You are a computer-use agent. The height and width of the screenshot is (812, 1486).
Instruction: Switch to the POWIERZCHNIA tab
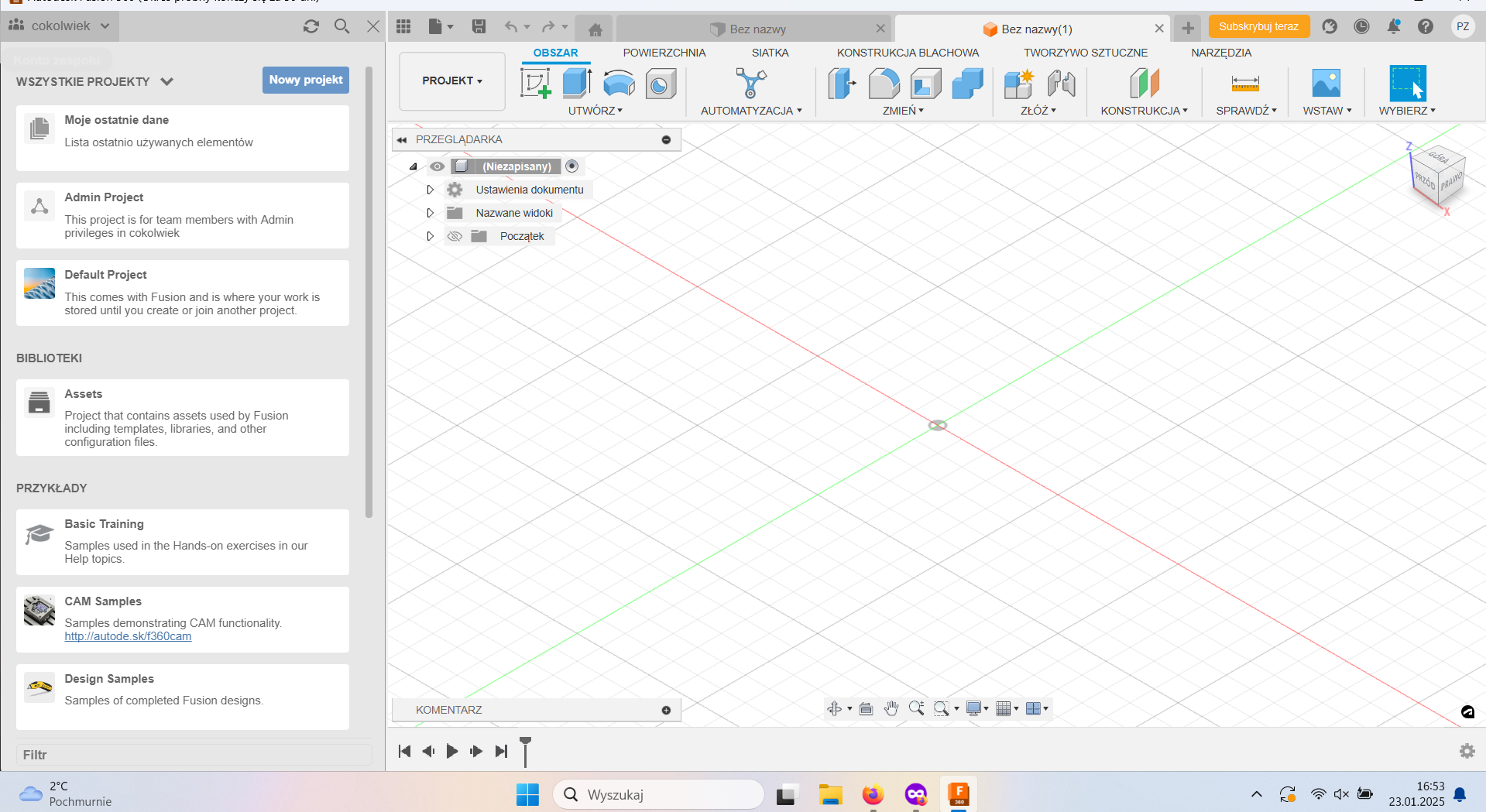tap(664, 53)
